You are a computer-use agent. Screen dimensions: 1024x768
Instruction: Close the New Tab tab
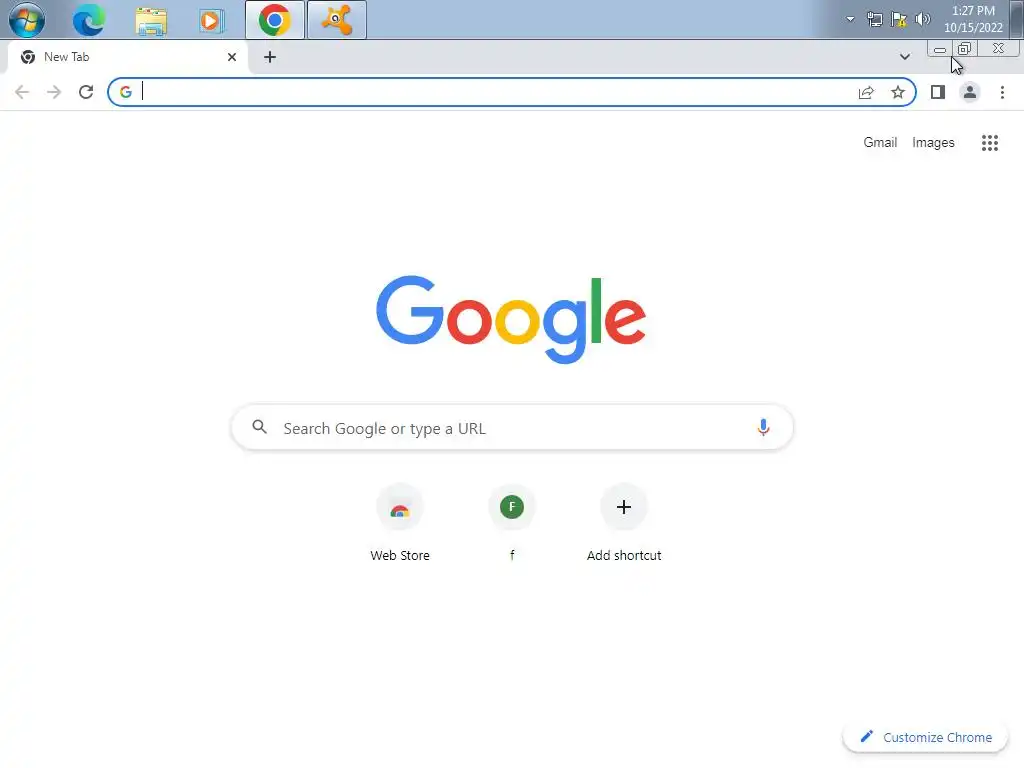tap(232, 57)
